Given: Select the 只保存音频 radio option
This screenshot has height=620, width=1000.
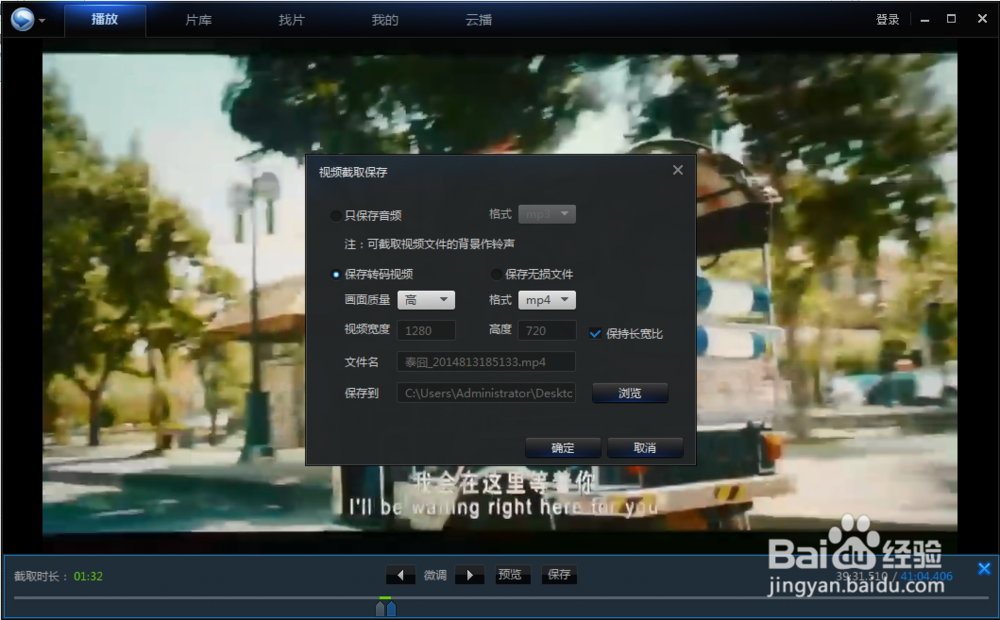Looking at the screenshot, I should (x=335, y=216).
